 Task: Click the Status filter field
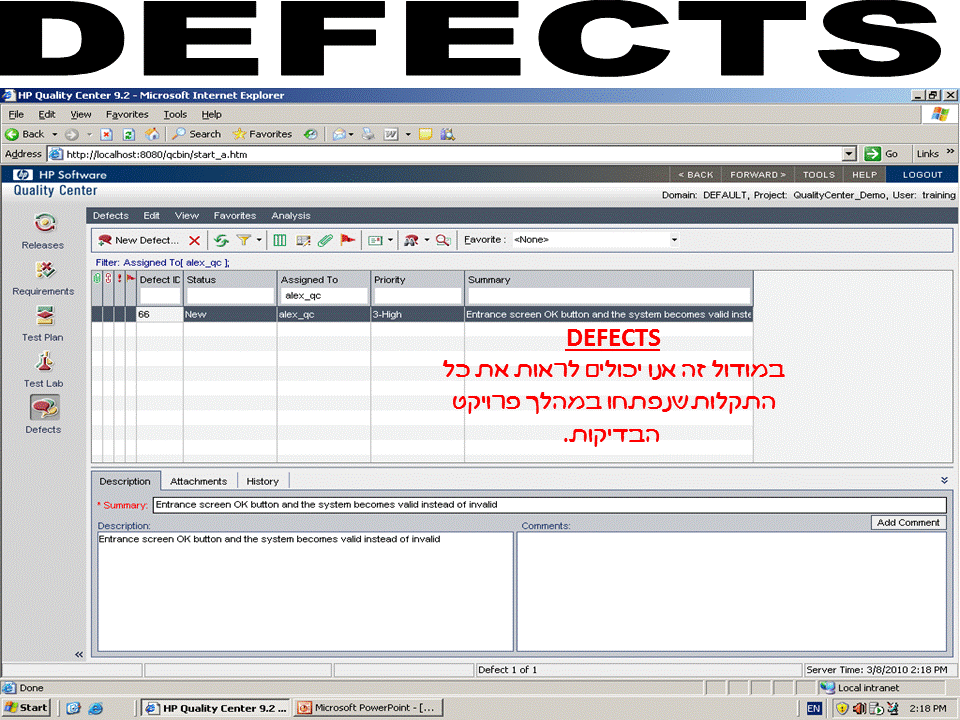tap(230, 296)
